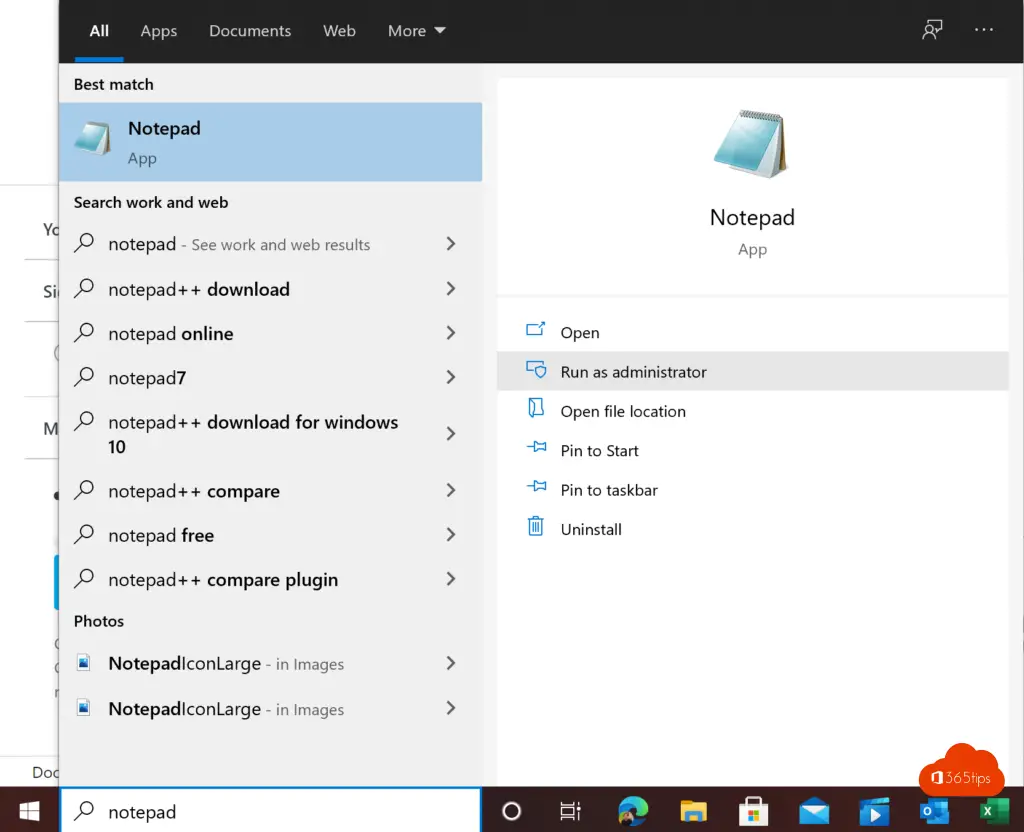Expand chevron for first NotepadIconLarge result
Image resolution: width=1024 pixels, height=832 pixels.
click(x=451, y=663)
